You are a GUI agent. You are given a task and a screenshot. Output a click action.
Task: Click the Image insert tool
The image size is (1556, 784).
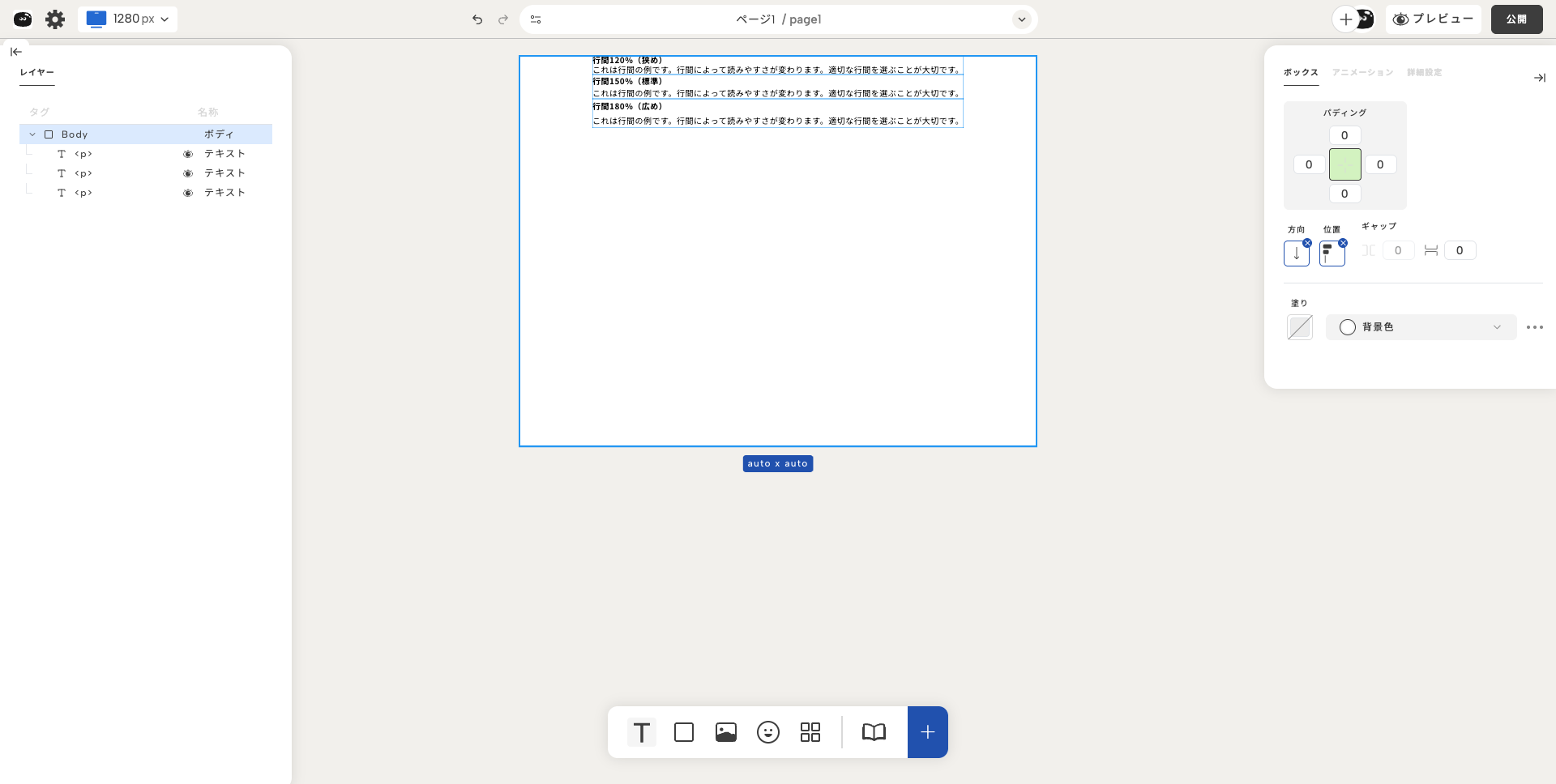pyautogui.click(x=726, y=732)
